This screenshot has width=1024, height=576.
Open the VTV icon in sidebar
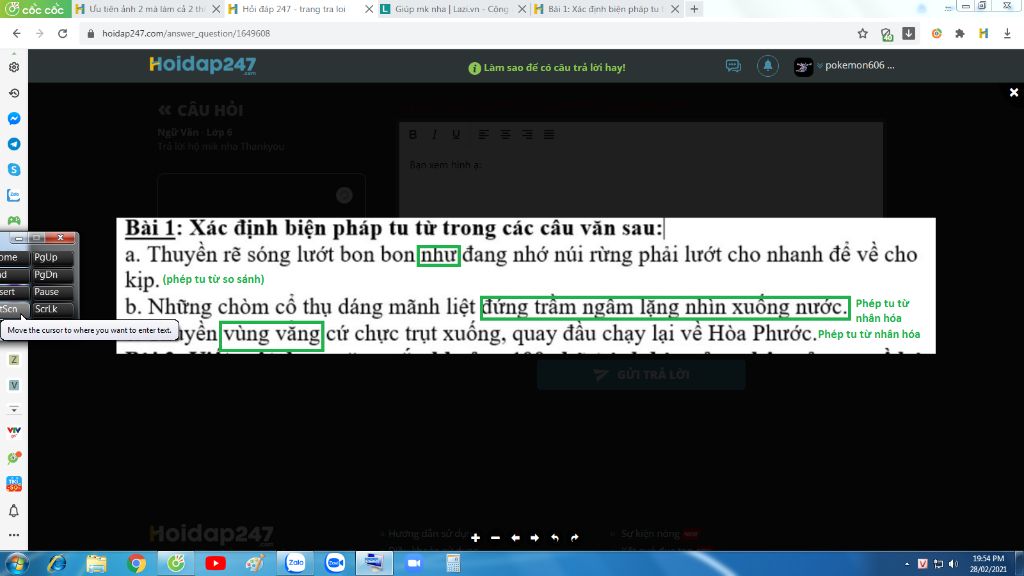coord(14,432)
